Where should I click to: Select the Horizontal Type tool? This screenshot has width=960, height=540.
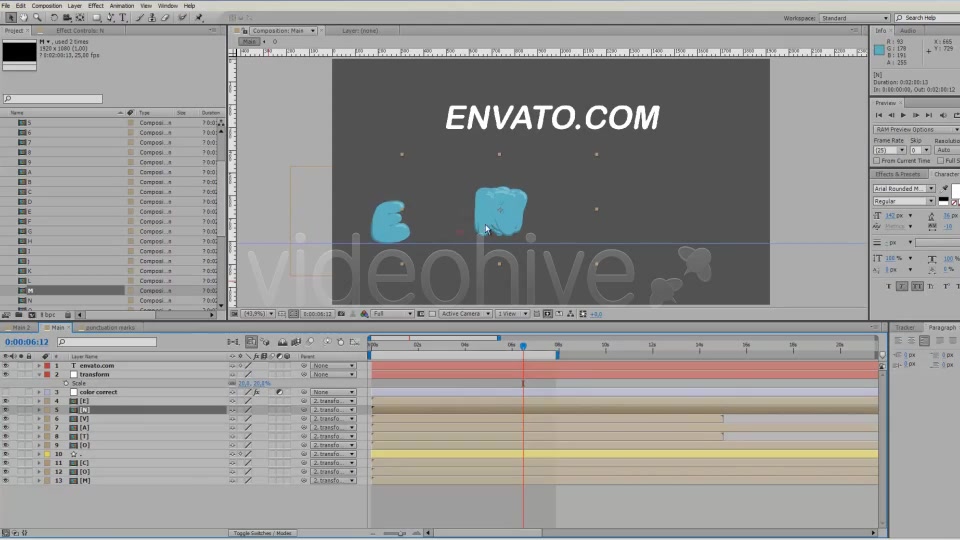click(123, 18)
